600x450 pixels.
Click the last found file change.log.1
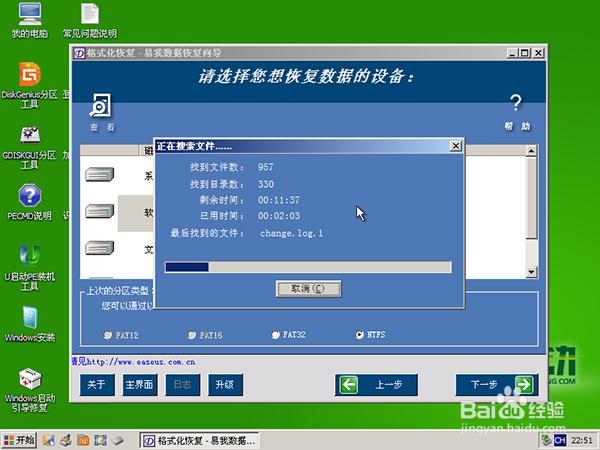click(292, 233)
